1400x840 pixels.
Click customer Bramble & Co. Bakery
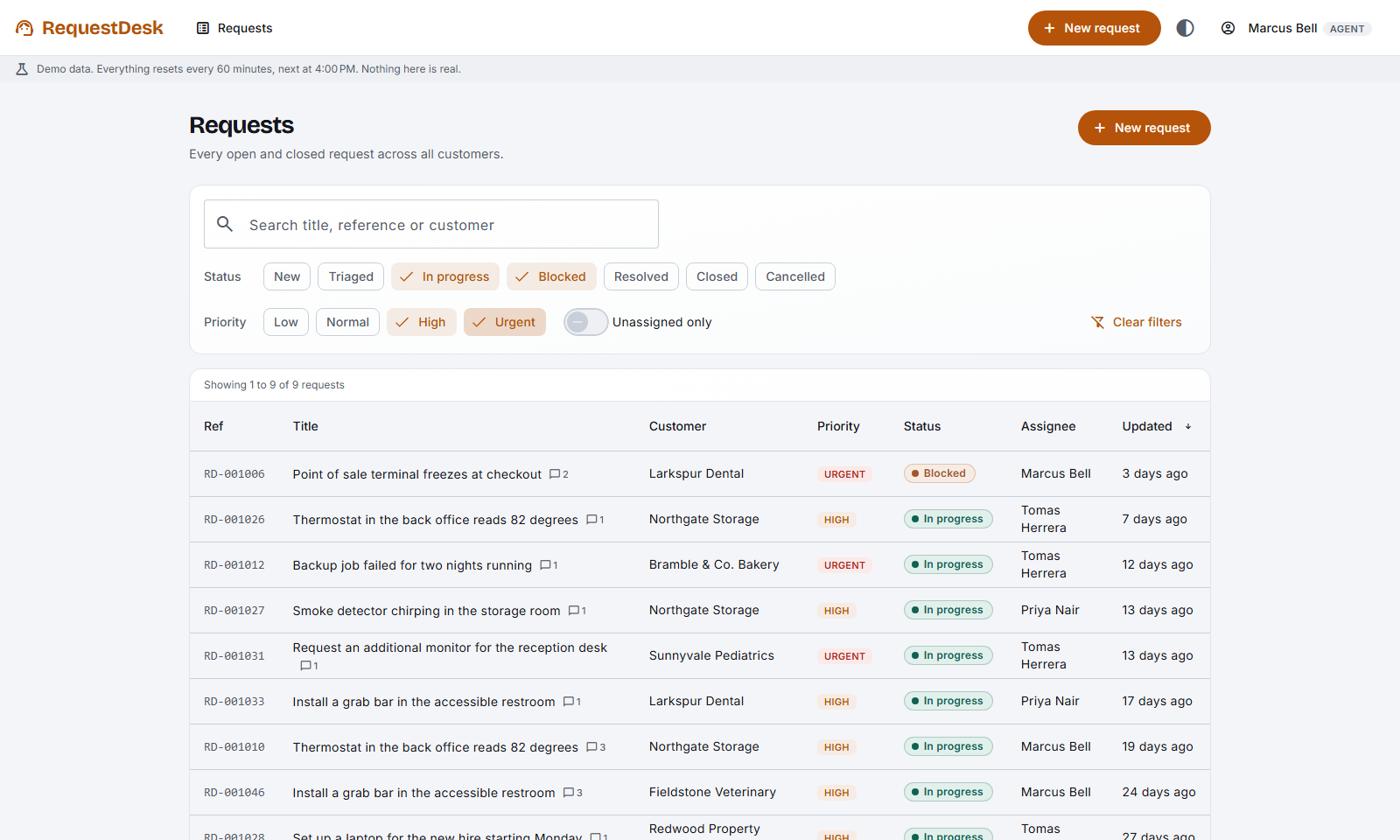pyautogui.click(x=714, y=564)
